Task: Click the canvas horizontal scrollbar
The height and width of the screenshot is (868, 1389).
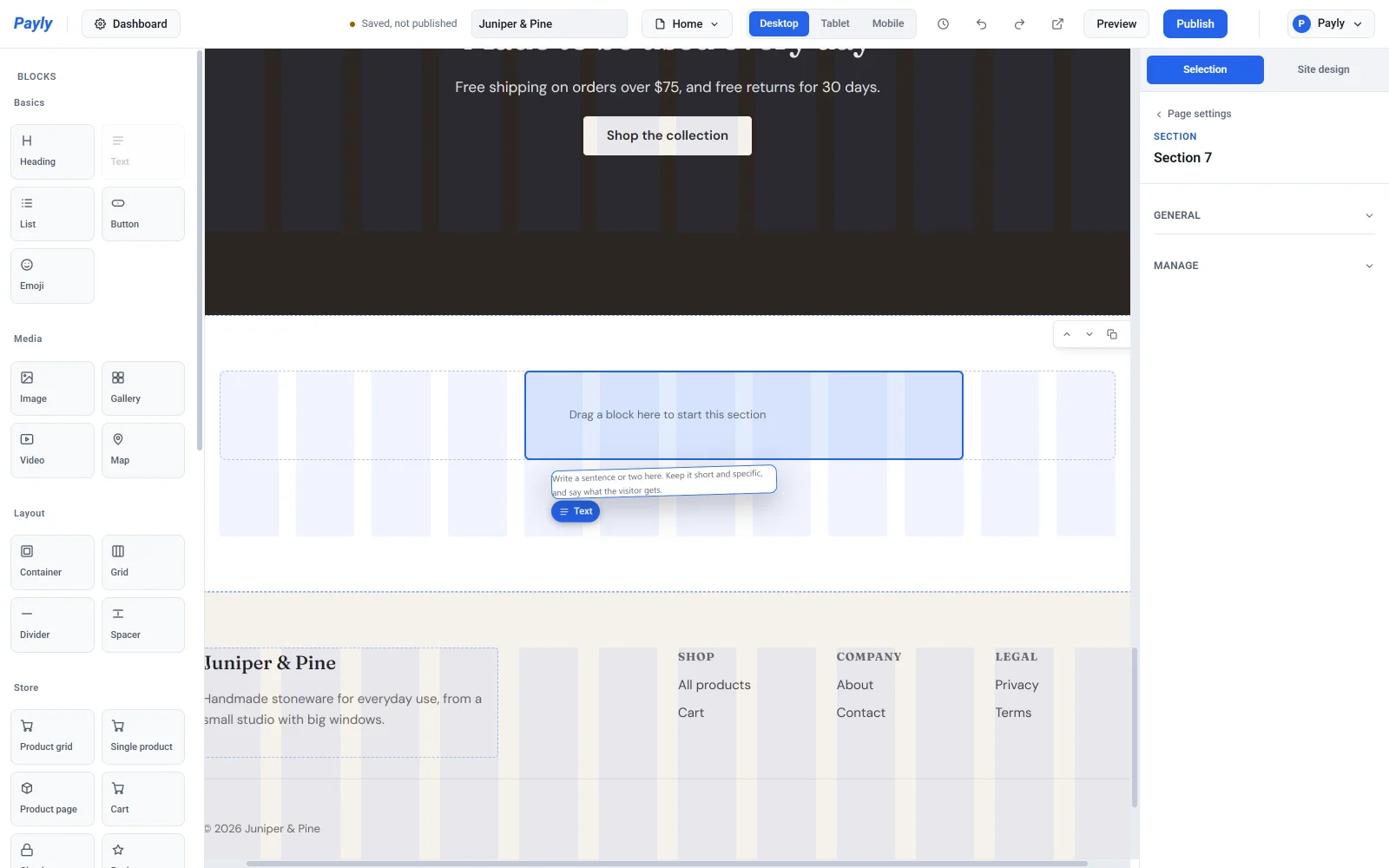Action: [x=667, y=864]
